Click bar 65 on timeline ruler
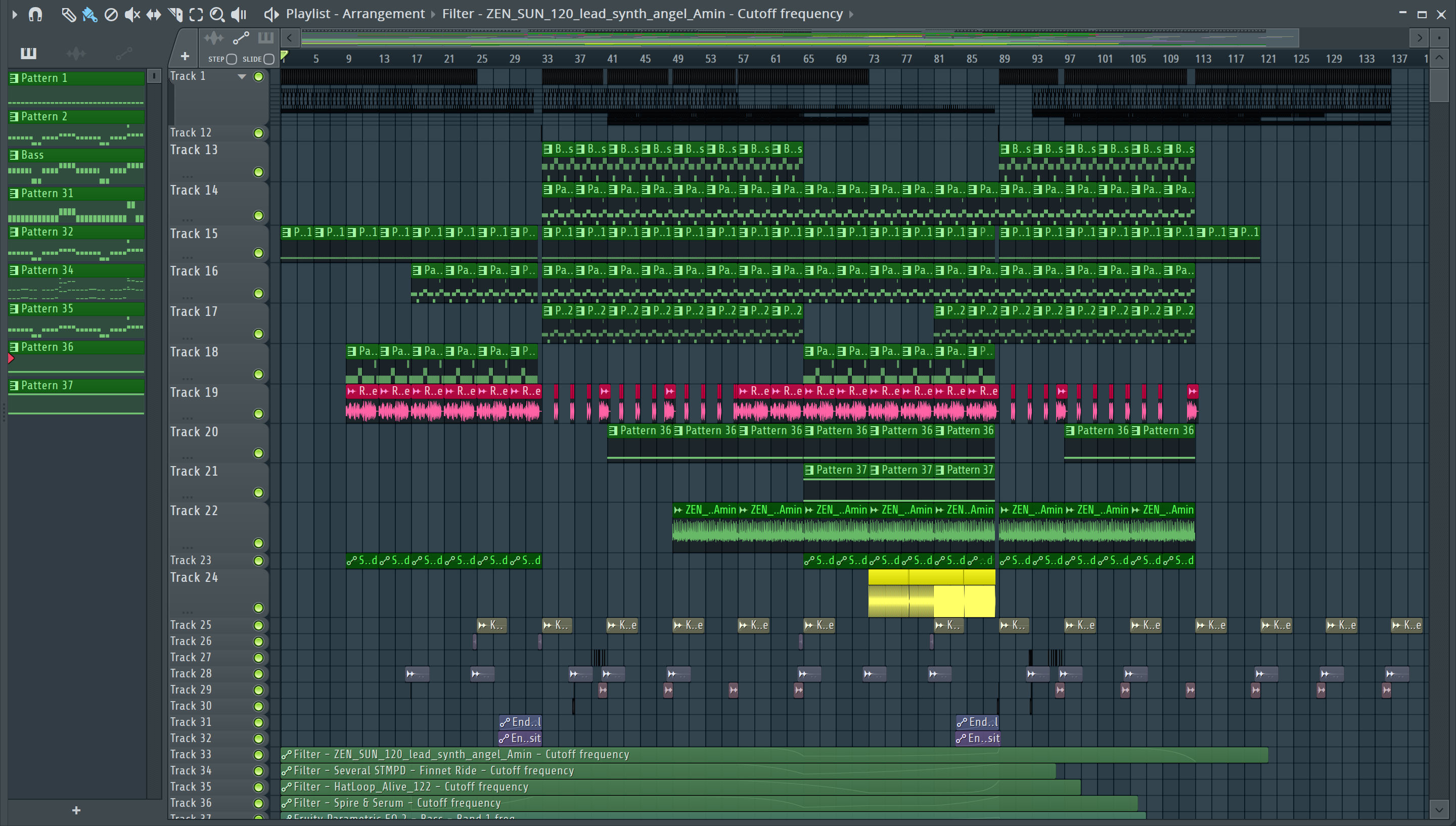The height and width of the screenshot is (826, 1456). [809, 59]
